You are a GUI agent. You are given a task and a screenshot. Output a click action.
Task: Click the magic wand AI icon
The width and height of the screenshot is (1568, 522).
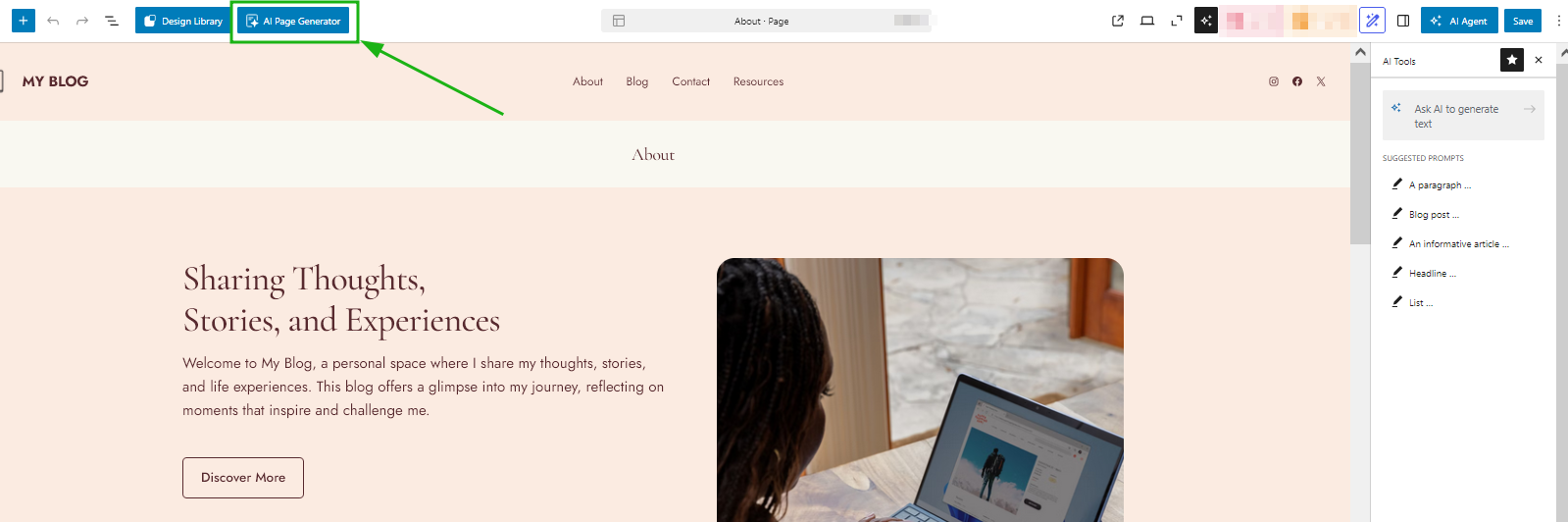(x=1372, y=21)
